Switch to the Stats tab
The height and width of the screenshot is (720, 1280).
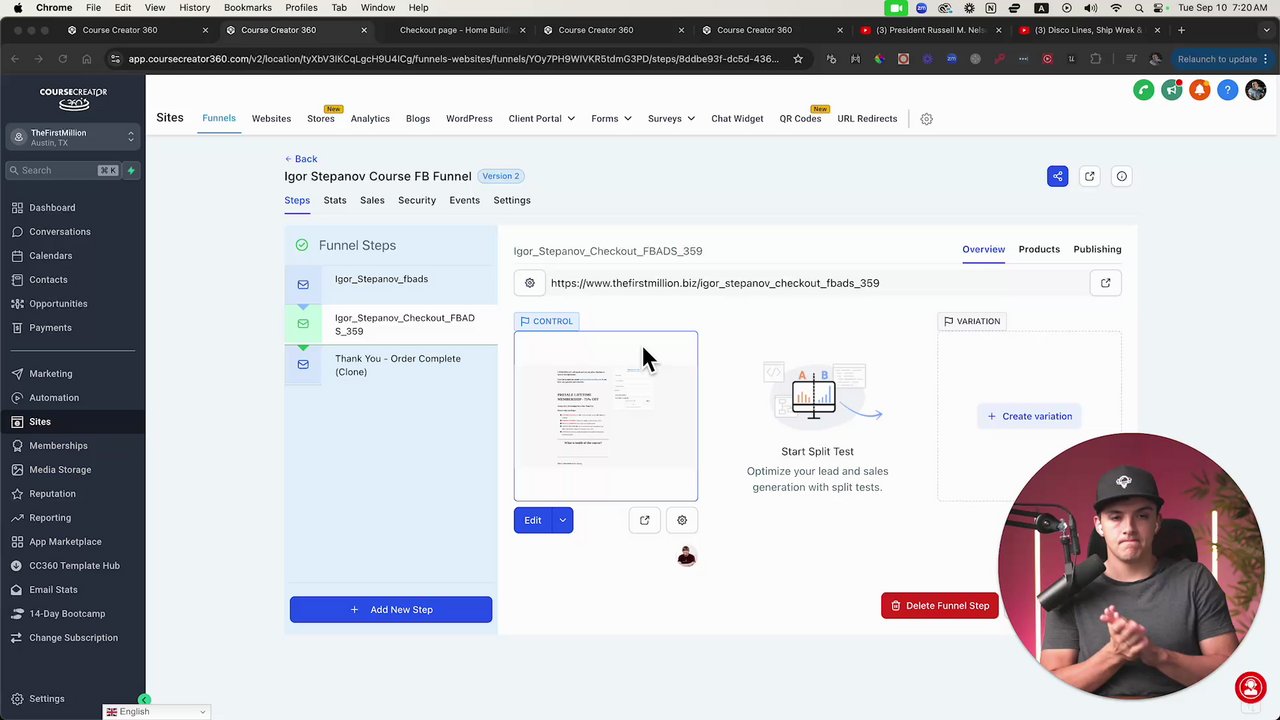[x=335, y=200]
